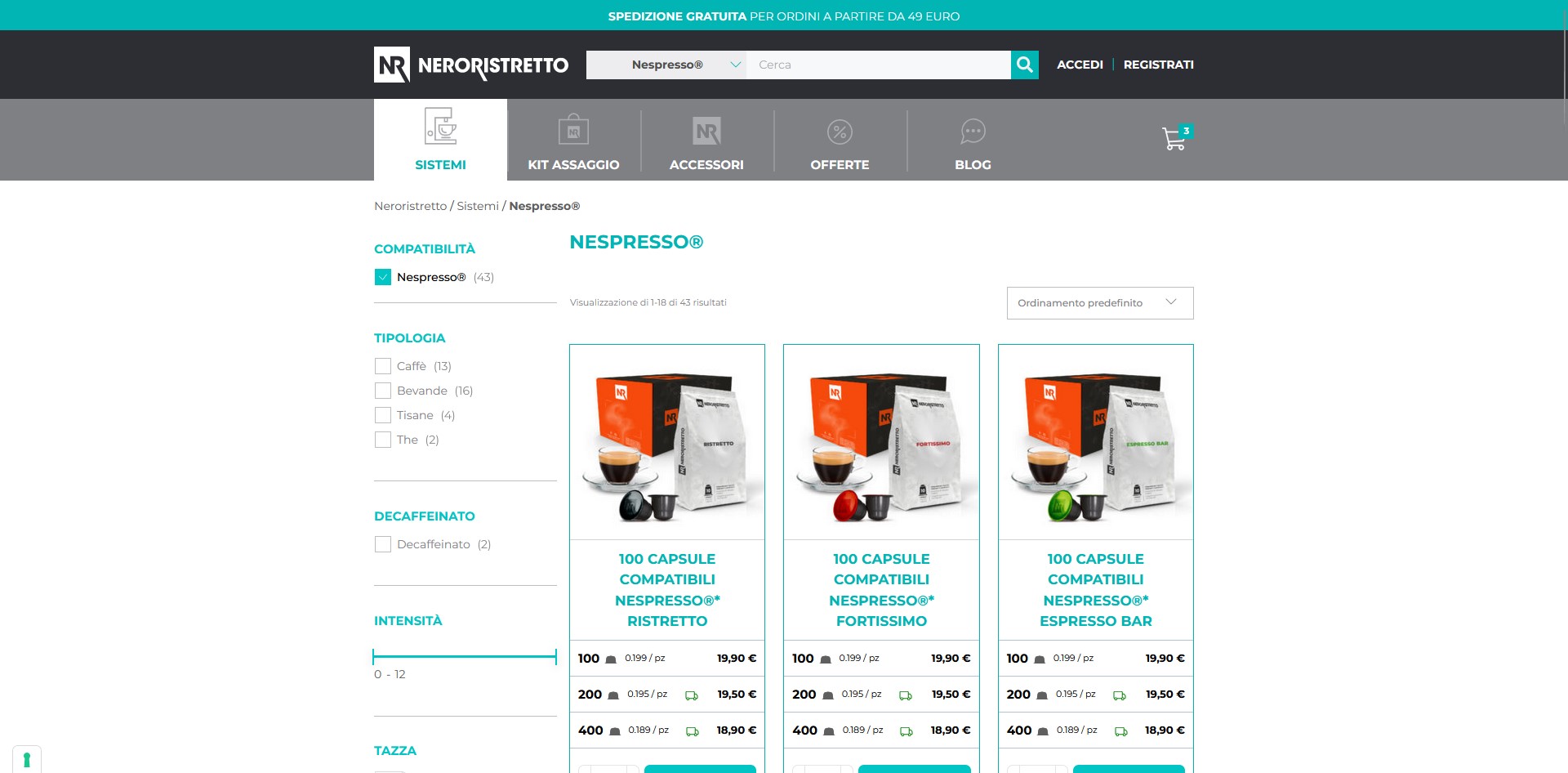
Task: Click the Accessori NR icon
Action: 706,131
